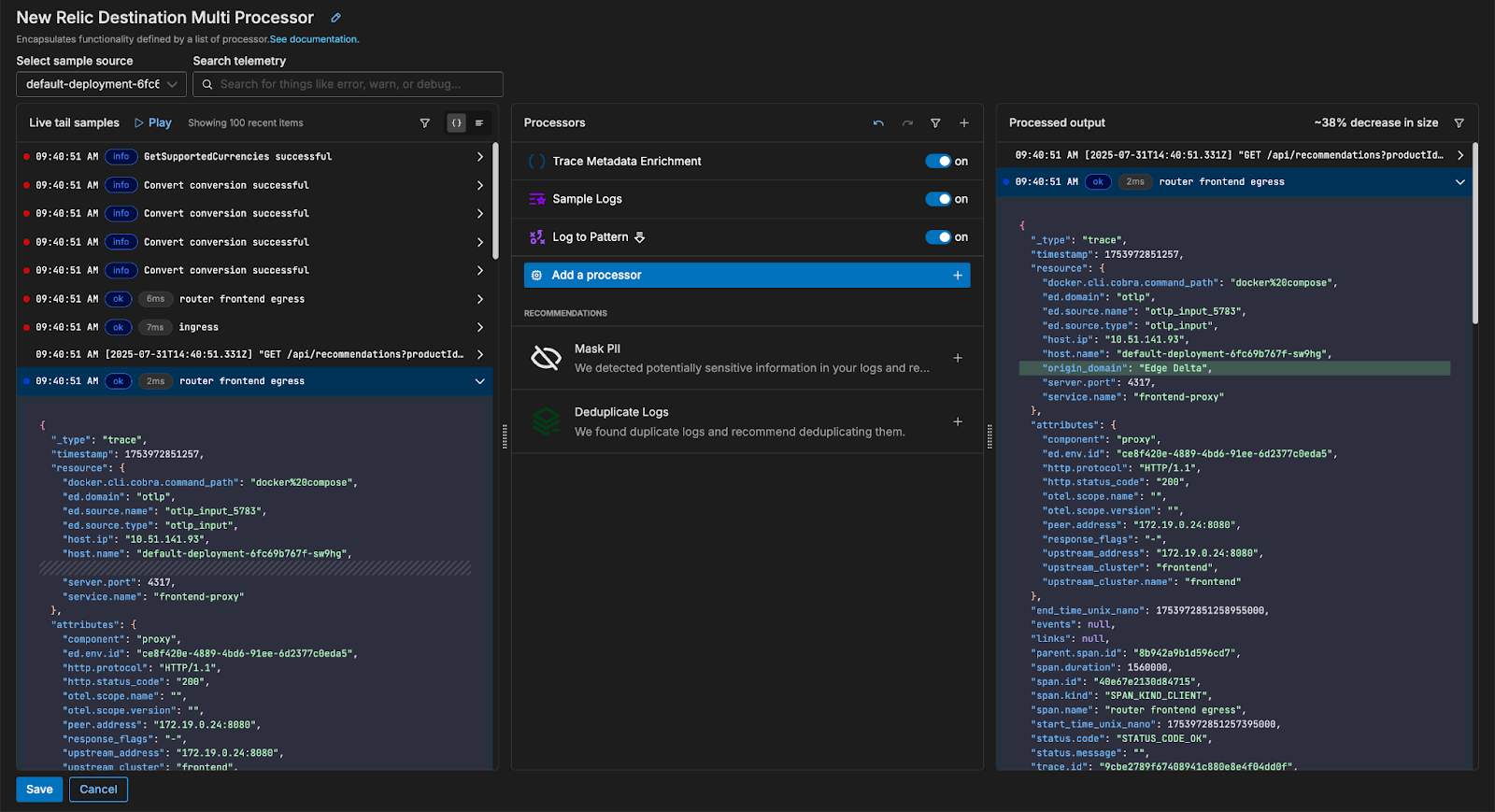
Task: Collapse the router frontend egress processed output
Action: coord(1459,182)
